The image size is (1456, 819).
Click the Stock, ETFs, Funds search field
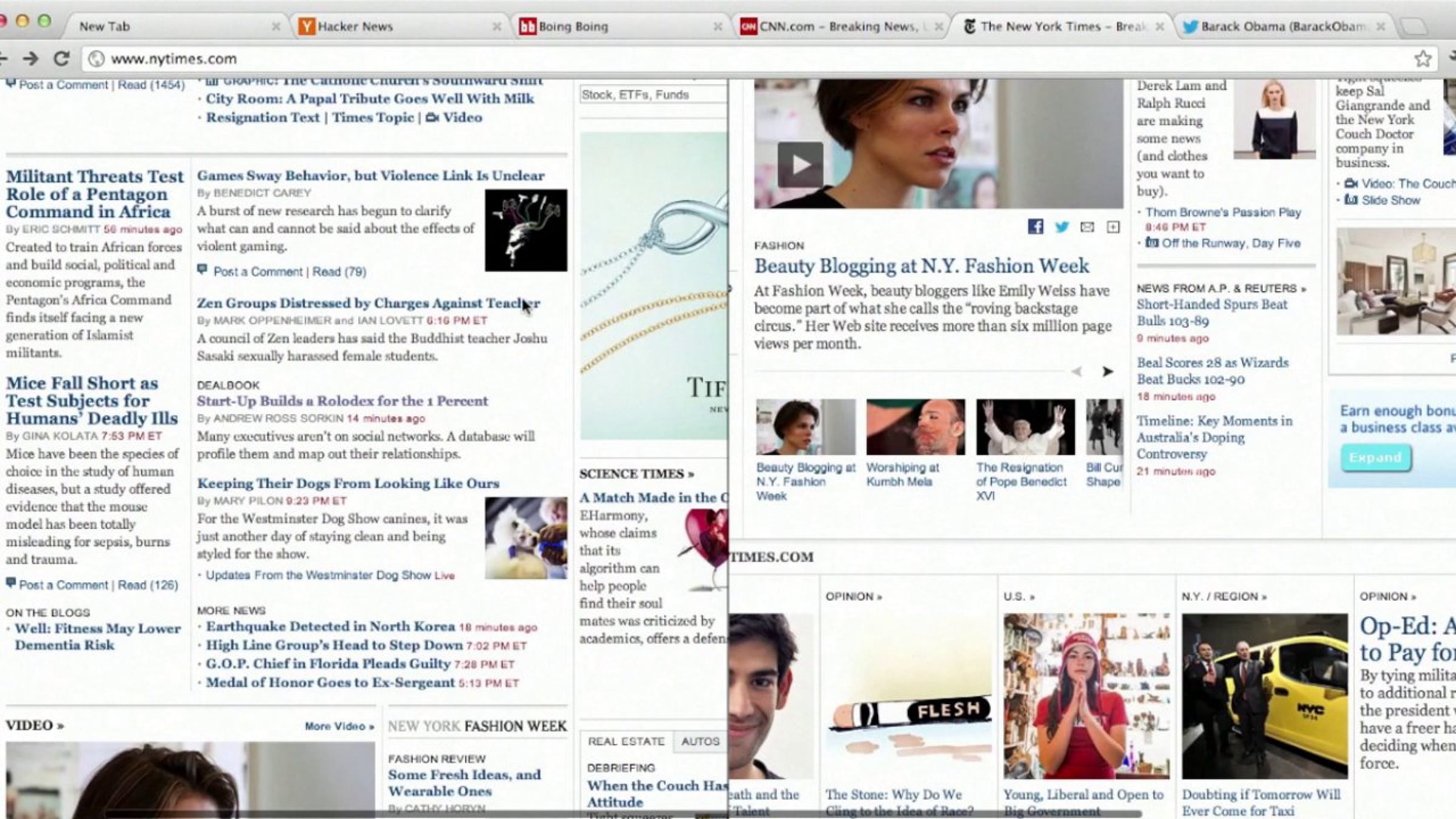coord(653,95)
